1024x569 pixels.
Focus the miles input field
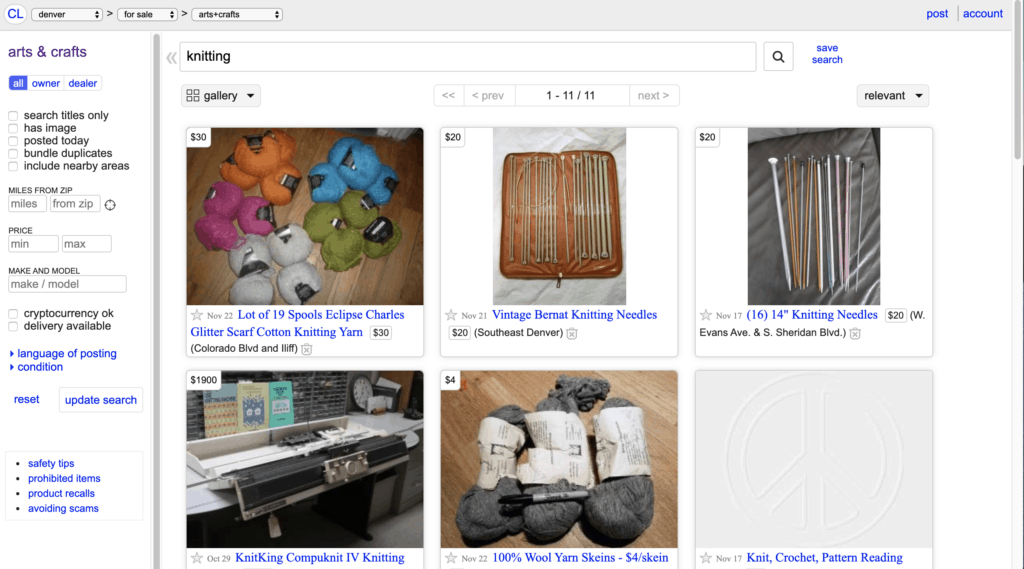(x=27, y=204)
